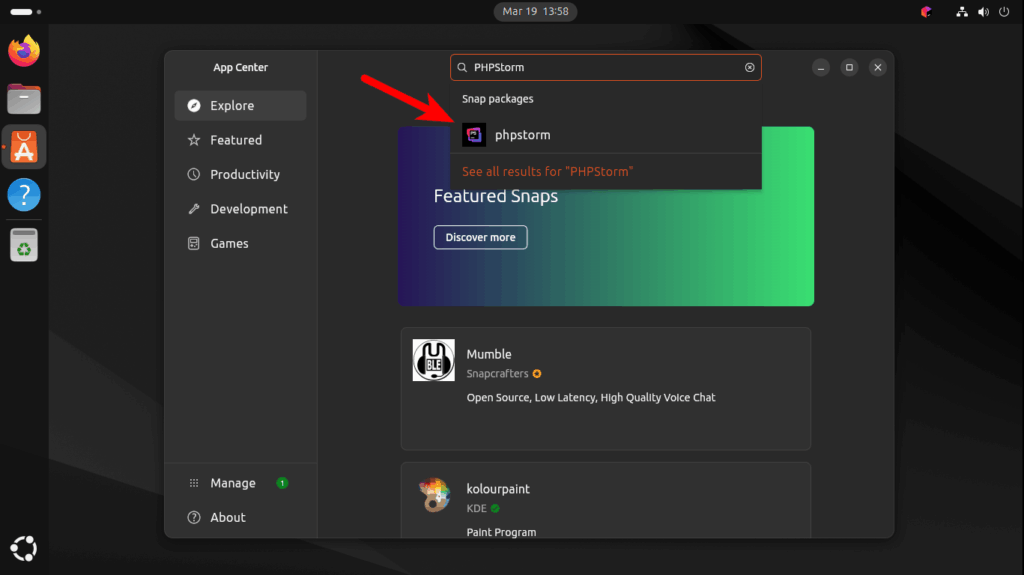Close the App Center window

pos(878,67)
